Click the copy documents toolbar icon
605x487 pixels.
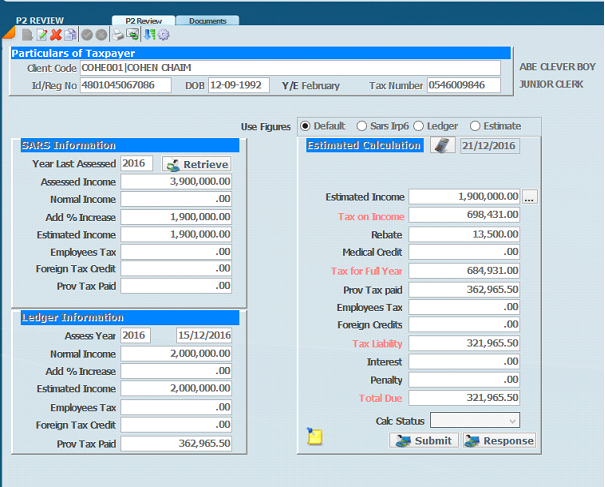tap(70, 35)
